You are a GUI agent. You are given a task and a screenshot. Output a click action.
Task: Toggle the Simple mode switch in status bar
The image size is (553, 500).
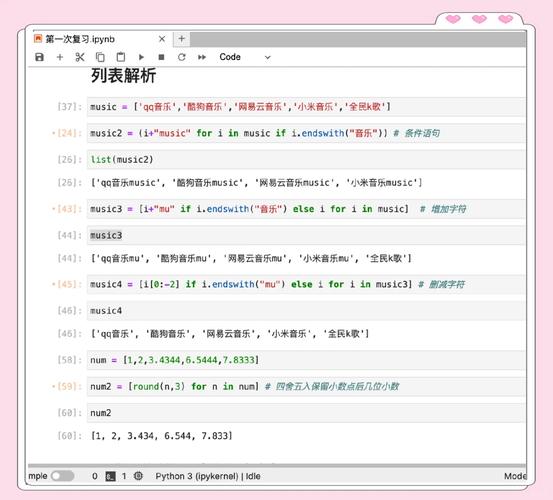(x=63, y=476)
